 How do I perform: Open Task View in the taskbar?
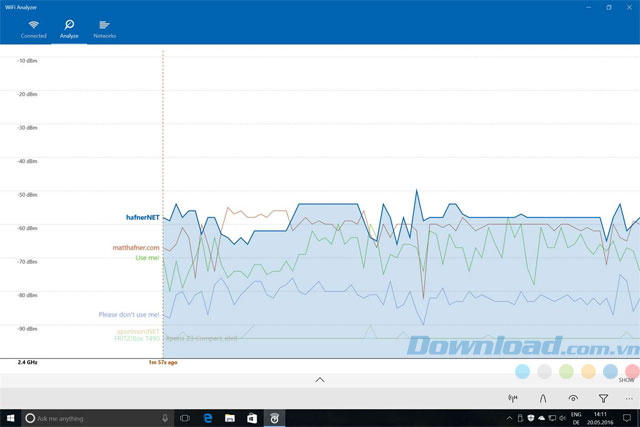(185, 417)
